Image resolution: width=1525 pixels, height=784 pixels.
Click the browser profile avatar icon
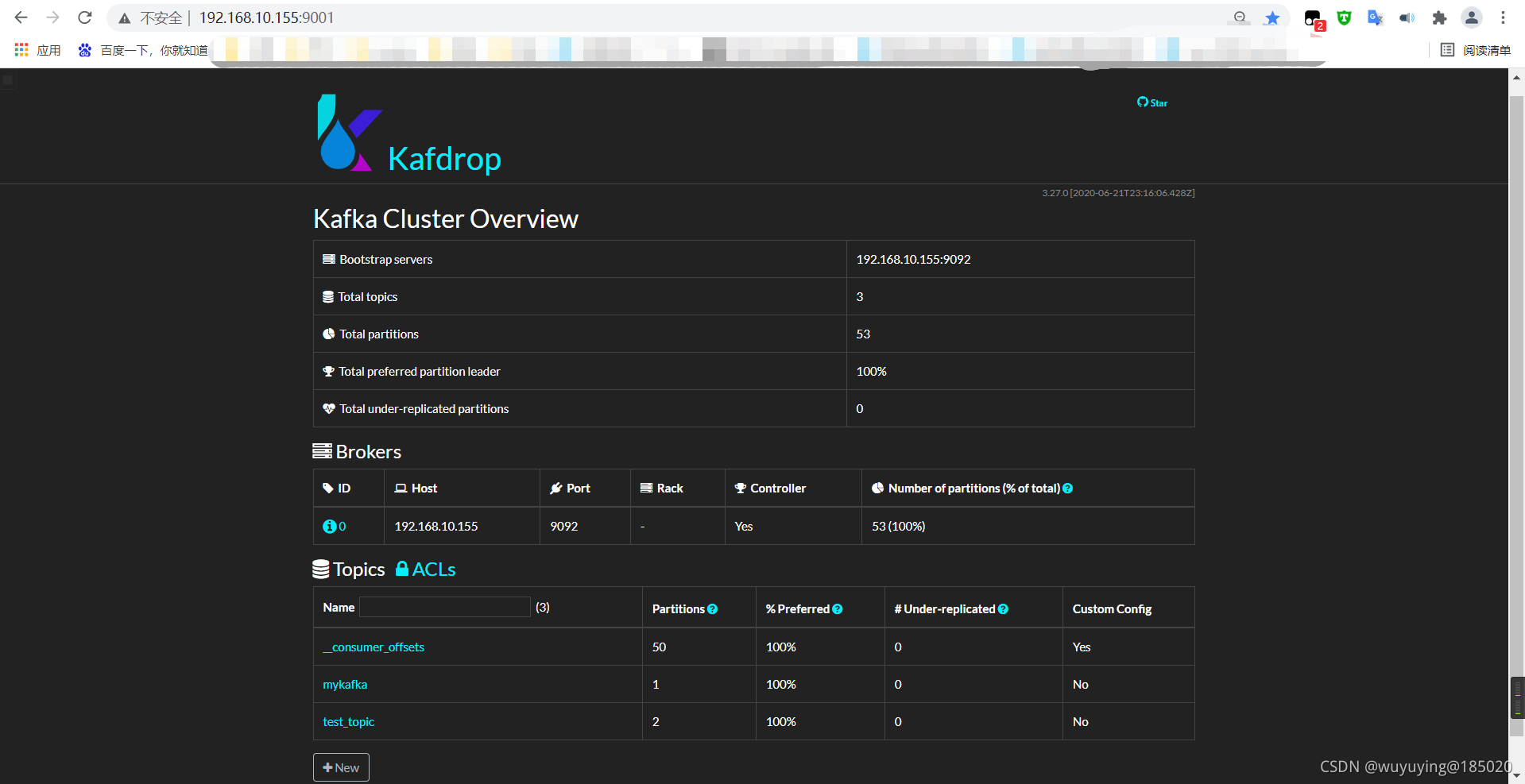tap(1471, 17)
